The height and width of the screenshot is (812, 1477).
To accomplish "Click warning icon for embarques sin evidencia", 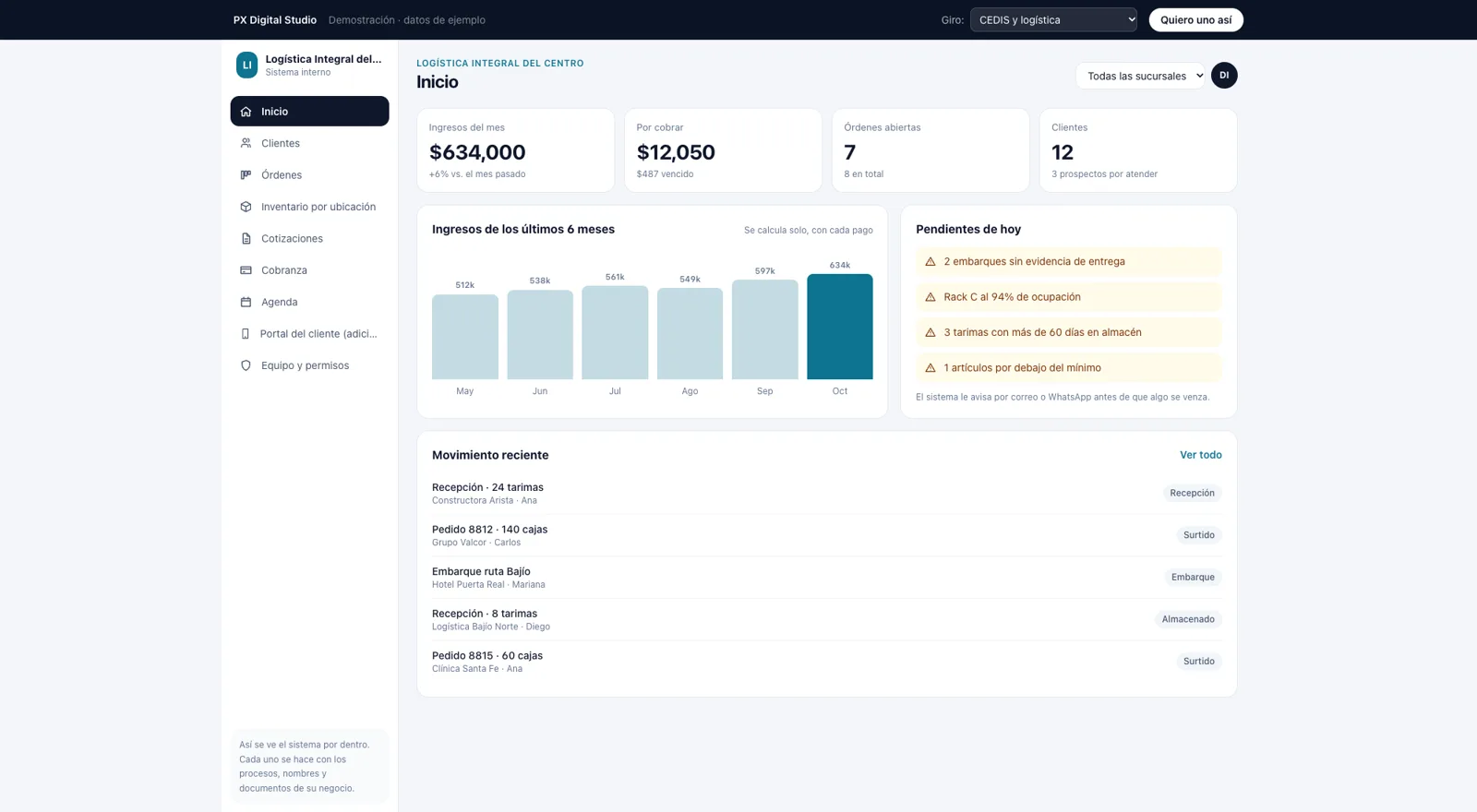I will [931, 261].
